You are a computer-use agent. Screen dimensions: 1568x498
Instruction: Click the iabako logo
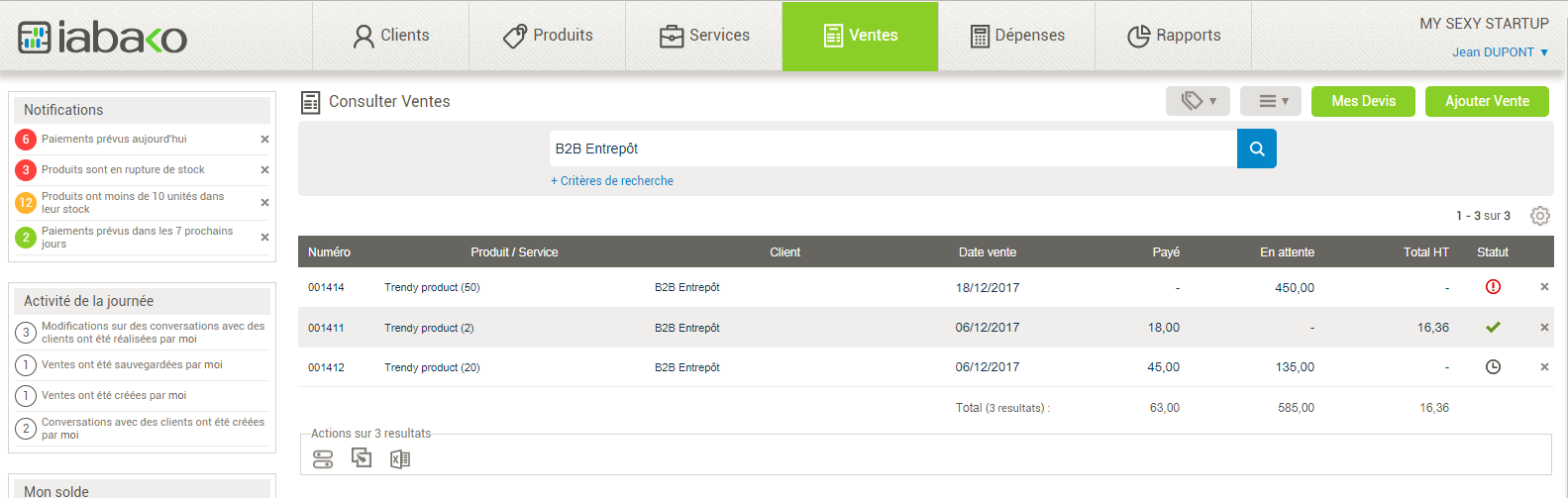102,38
